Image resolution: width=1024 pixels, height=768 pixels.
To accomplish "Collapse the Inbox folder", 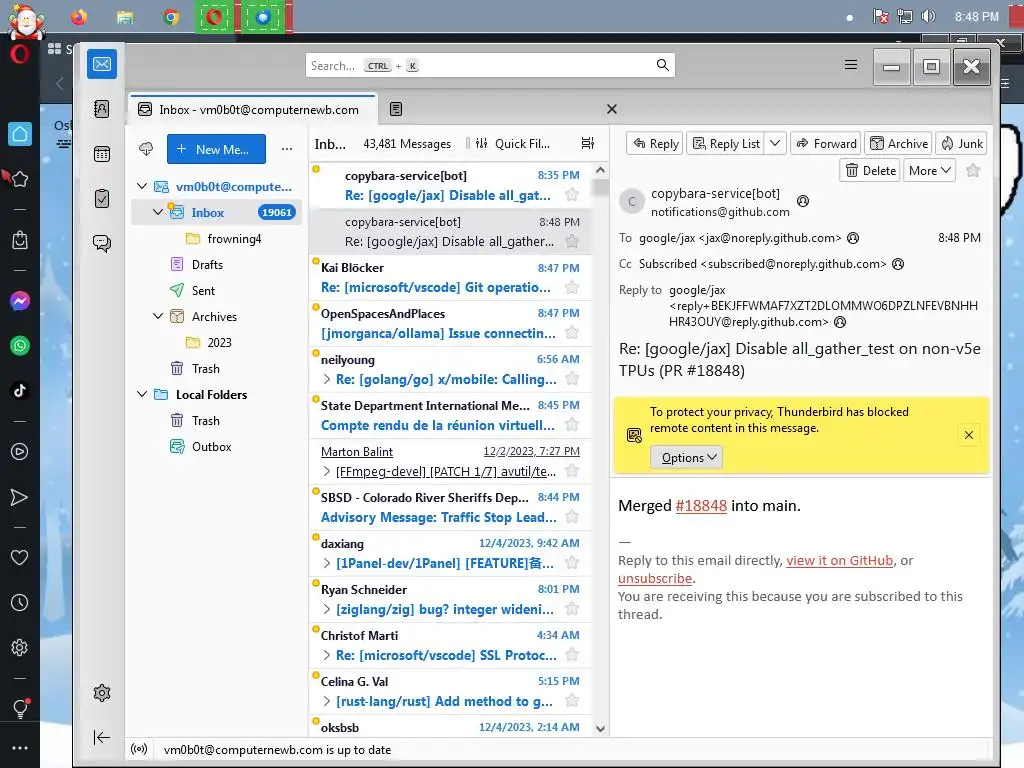I will click(x=157, y=212).
